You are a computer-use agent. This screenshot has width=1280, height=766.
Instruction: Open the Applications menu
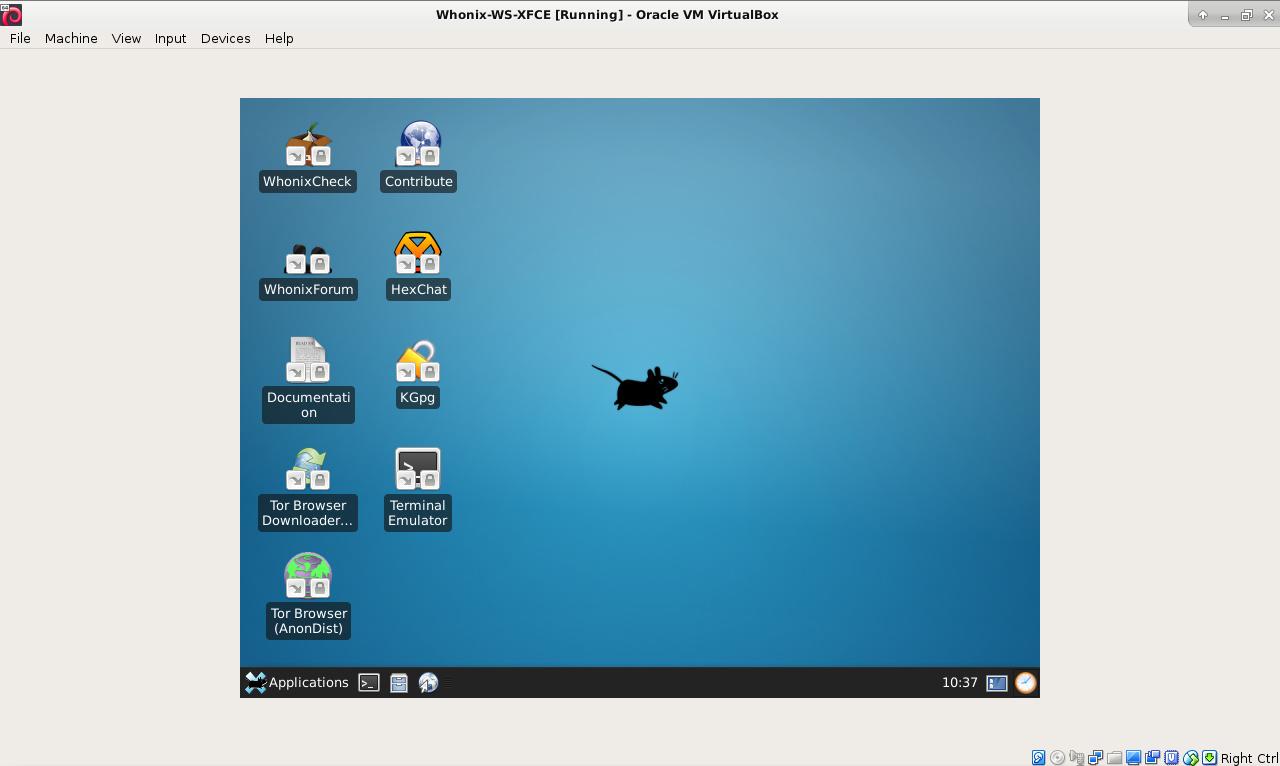click(297, 683)
